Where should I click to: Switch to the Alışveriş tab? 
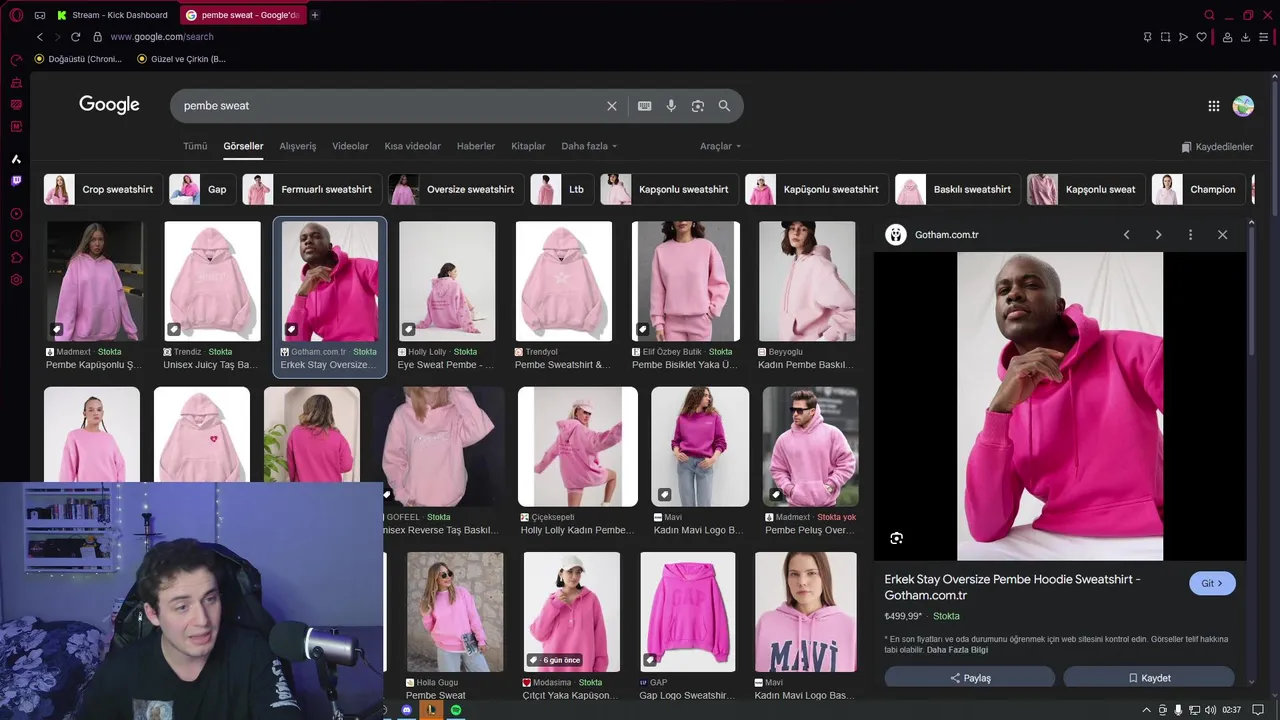click(x=297, y=146)
